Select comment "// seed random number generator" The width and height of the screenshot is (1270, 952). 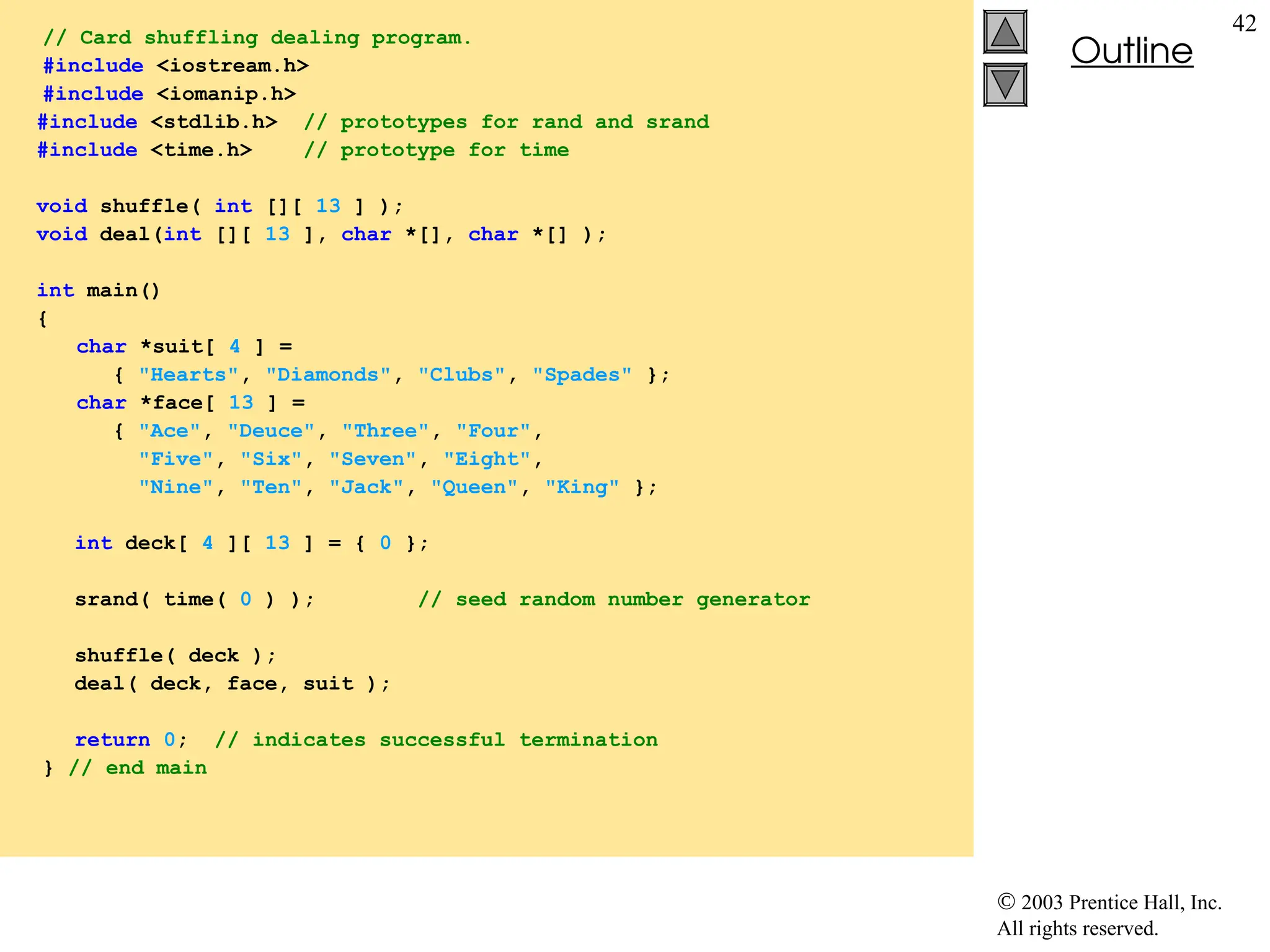click(x=614, y=599)
